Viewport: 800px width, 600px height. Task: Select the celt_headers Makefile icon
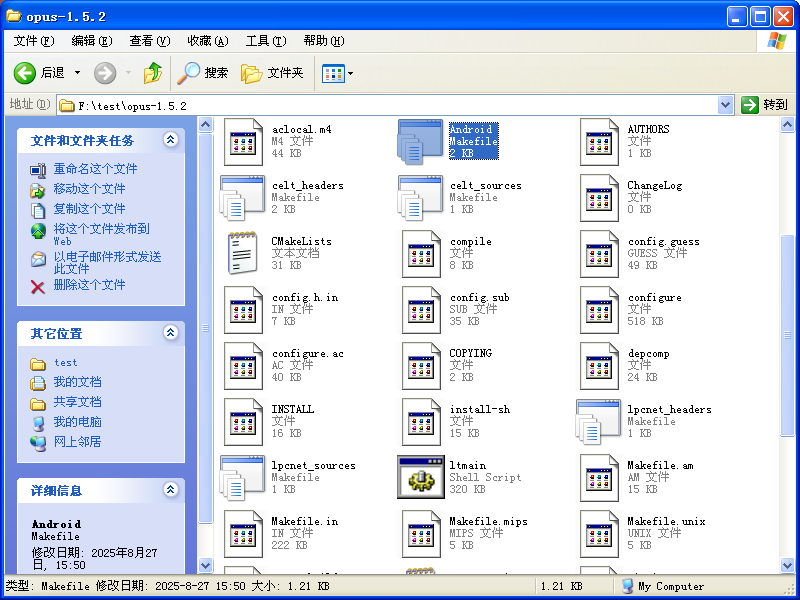(x=242, y=198)
